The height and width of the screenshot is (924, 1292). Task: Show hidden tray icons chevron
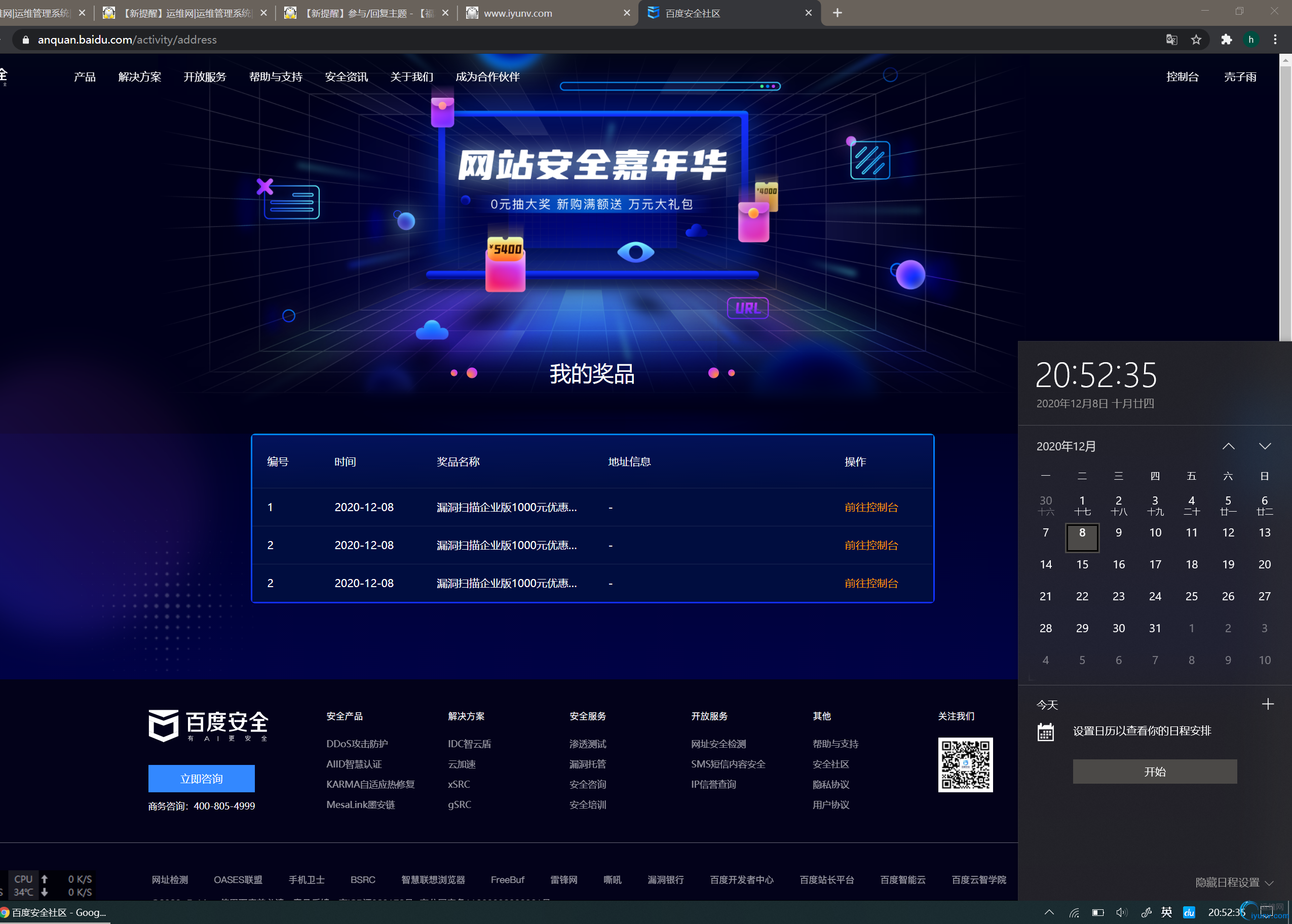(1049, 913)
